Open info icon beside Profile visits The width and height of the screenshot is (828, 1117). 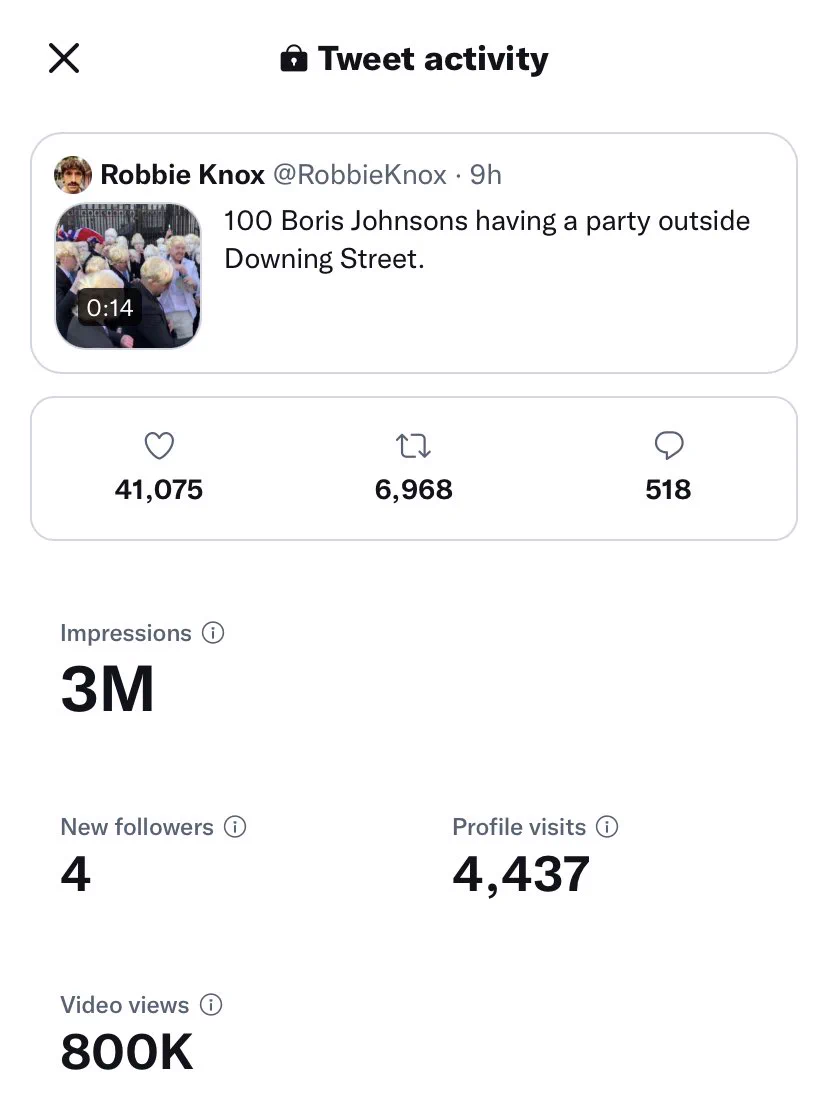607,826
